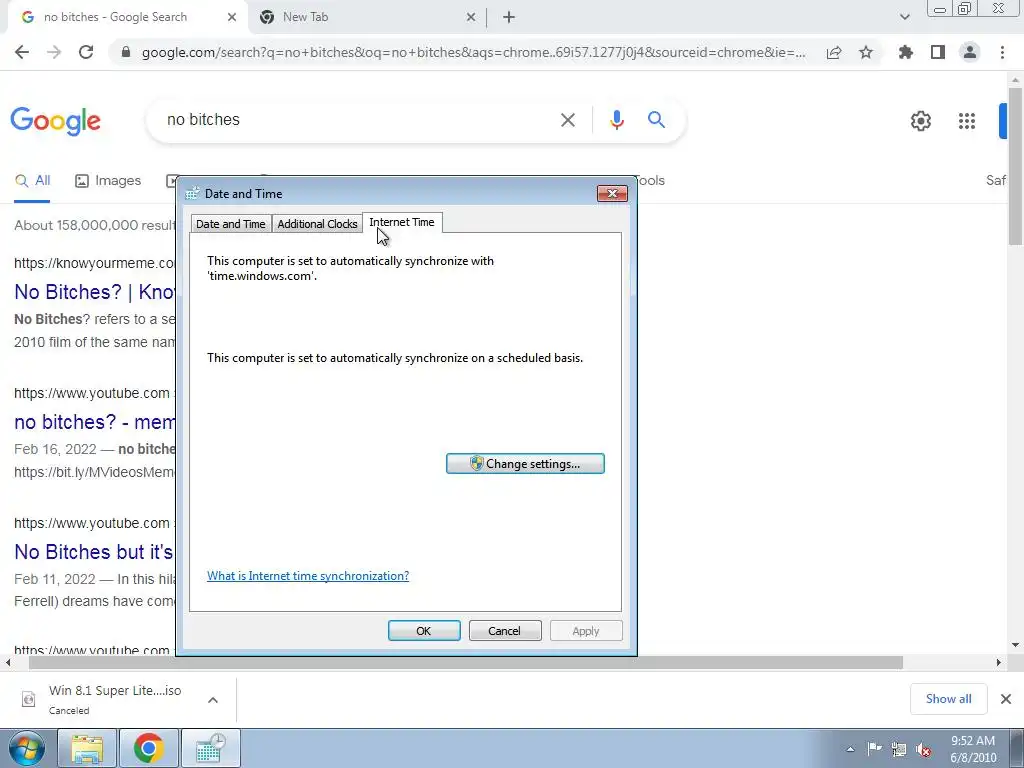
Task: Click the horizontal page scrollbar
Action: coord(465,662)
